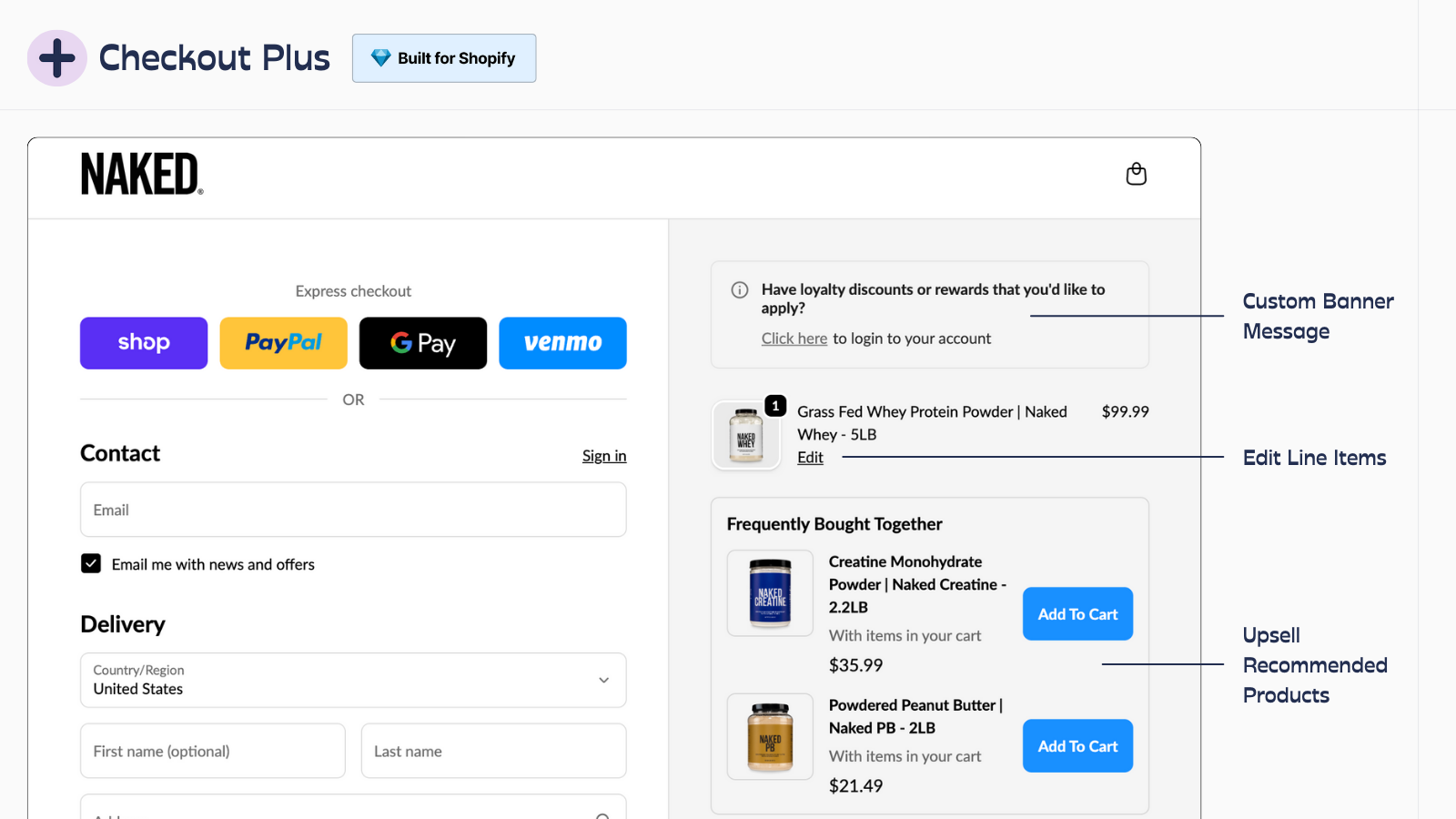
Task: Add Powdered Peanut Butter to cart
Action: coord(1077,746)
